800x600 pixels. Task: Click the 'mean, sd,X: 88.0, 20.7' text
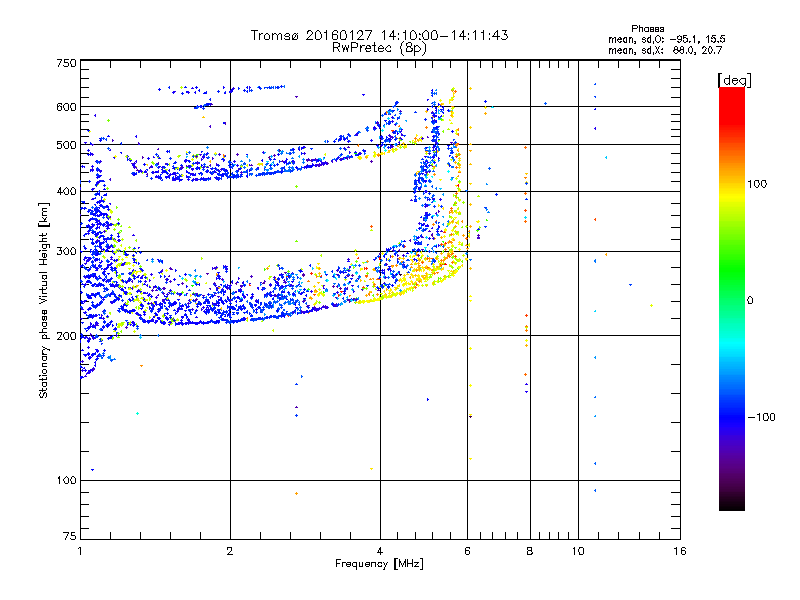pos(665,50)
